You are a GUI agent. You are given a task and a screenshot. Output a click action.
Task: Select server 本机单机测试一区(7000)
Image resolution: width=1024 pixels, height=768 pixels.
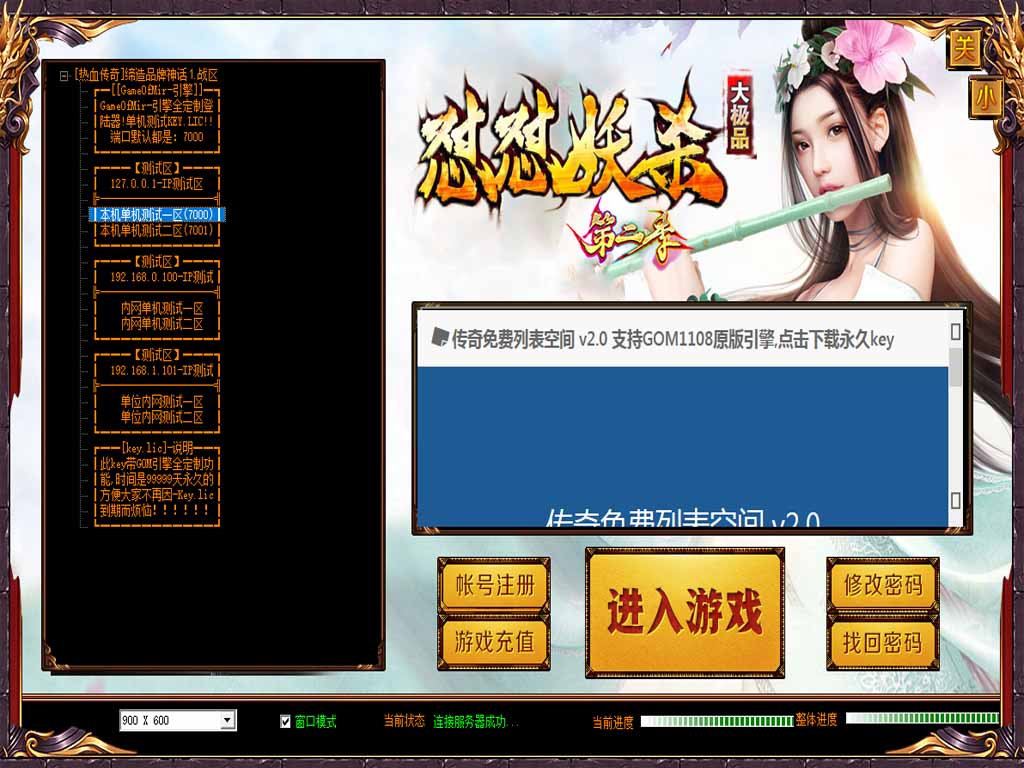point(157,214)
